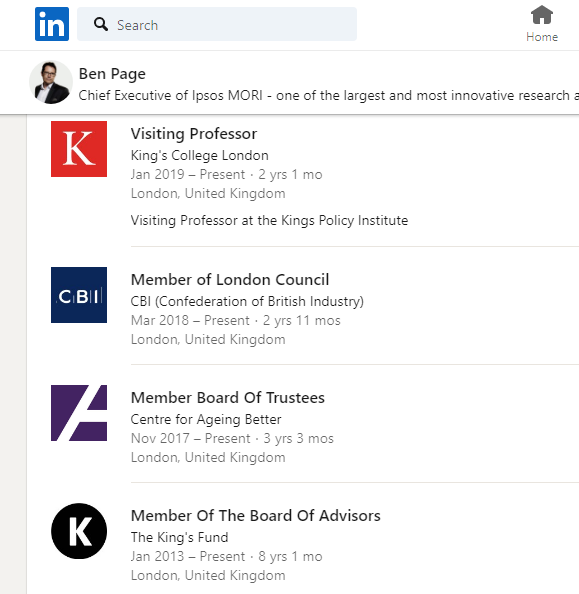Viewport: 579px width, 594px height.
Task: Open Member Board Of Trustees title
Action: pyautogui.click(x=228, y=398)
